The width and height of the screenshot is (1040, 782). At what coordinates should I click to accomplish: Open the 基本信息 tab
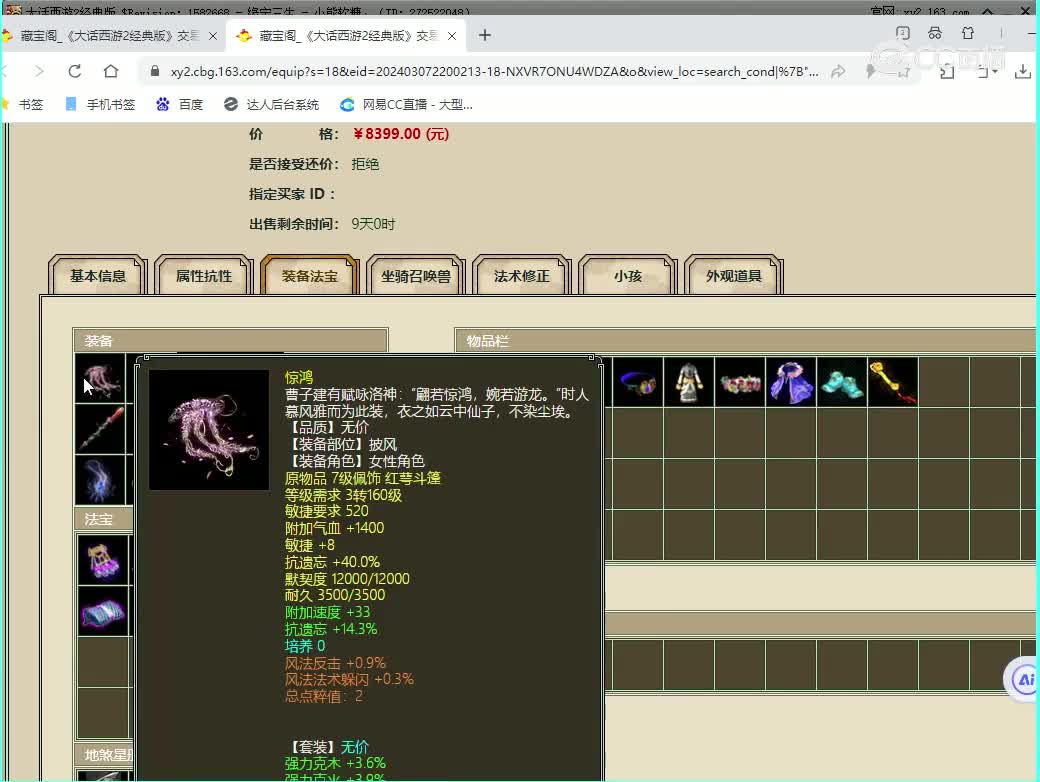click(98, 275)
